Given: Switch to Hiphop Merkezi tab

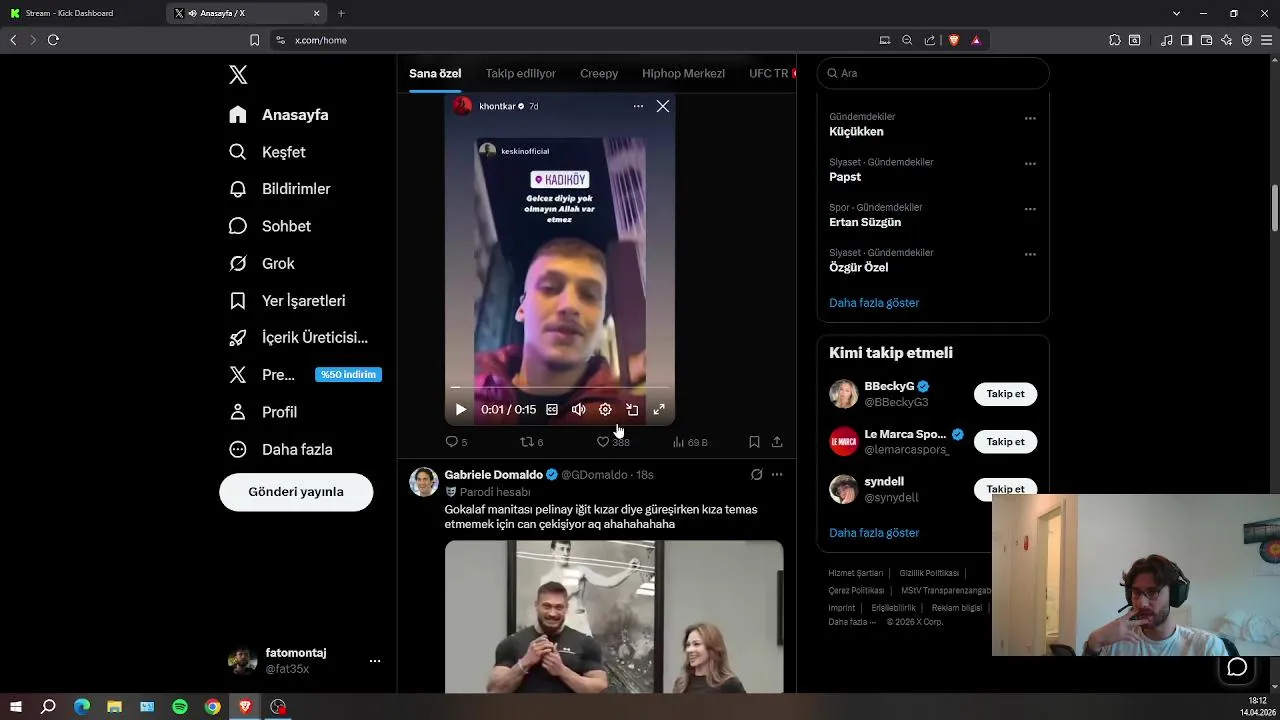Looking at the screenshot, I should 683,74.
